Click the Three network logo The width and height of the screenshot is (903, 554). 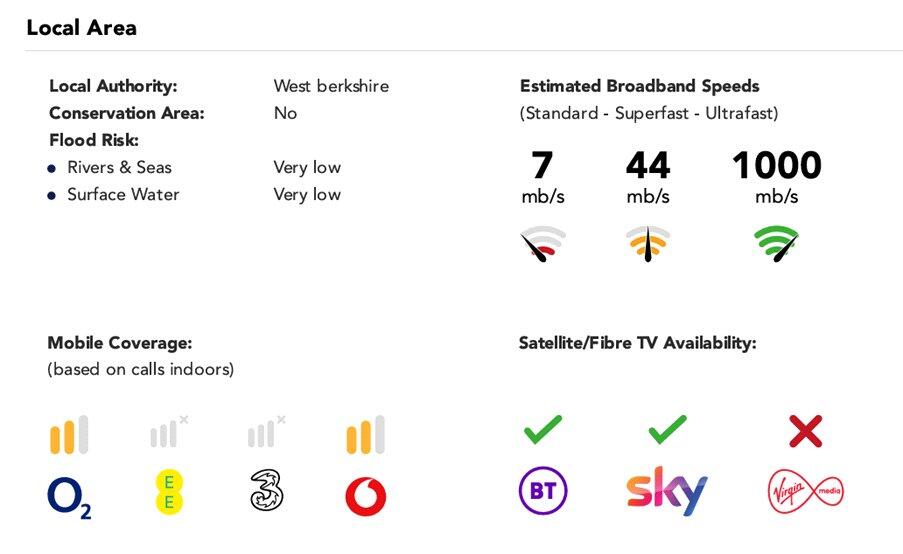[x=266, y=491]
